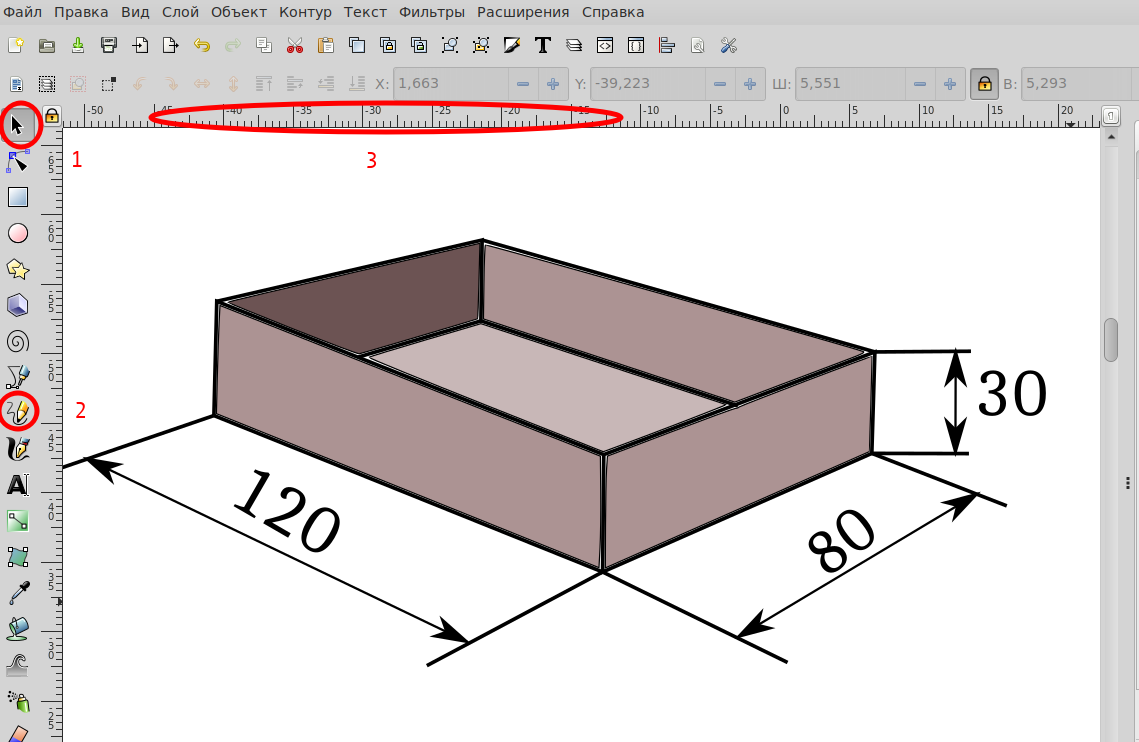Select the Text tool in toolbox

(x=17, y=484)
